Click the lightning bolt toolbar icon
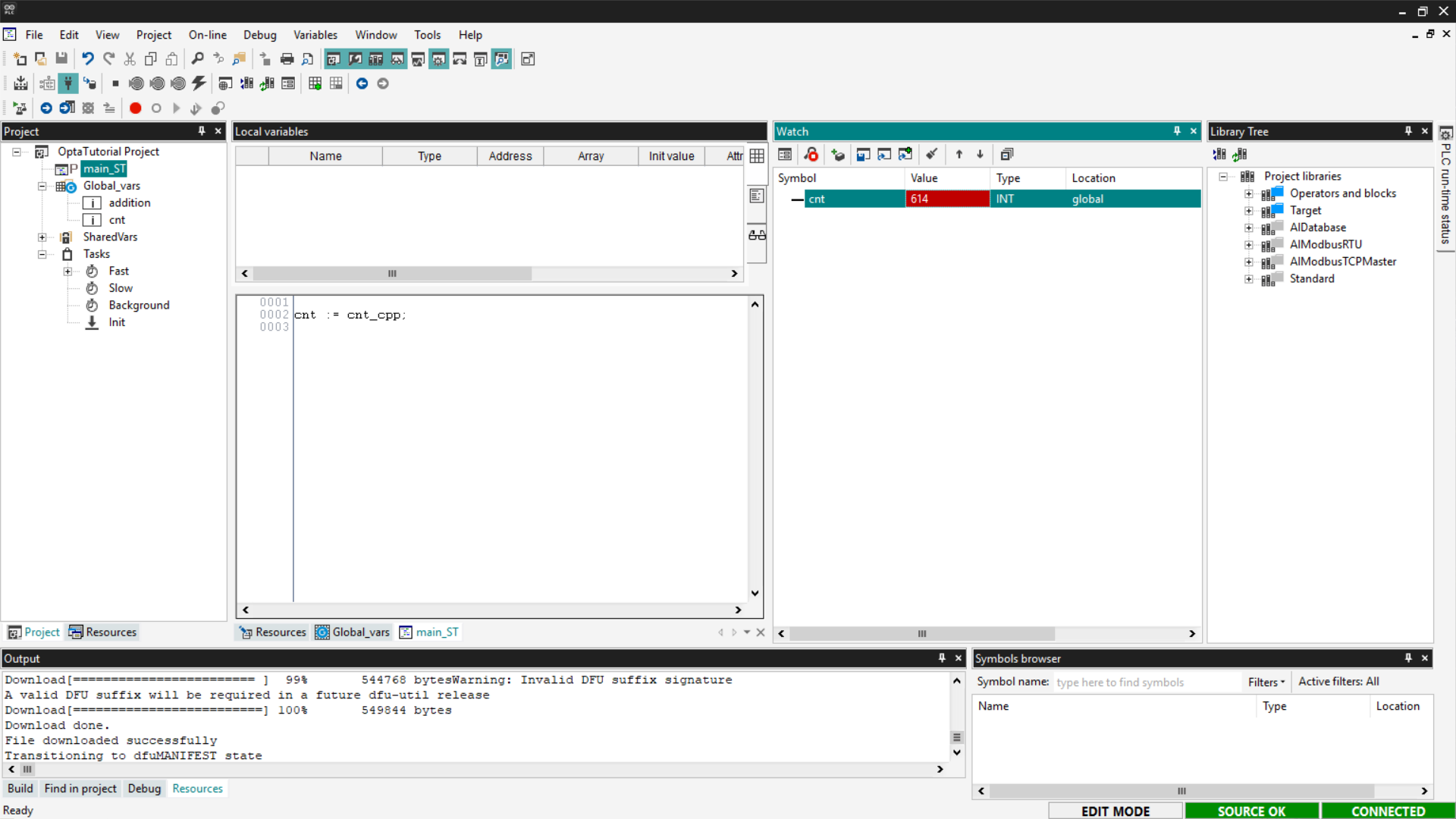This screenshot has width=1456, height=819. point(199,83)
